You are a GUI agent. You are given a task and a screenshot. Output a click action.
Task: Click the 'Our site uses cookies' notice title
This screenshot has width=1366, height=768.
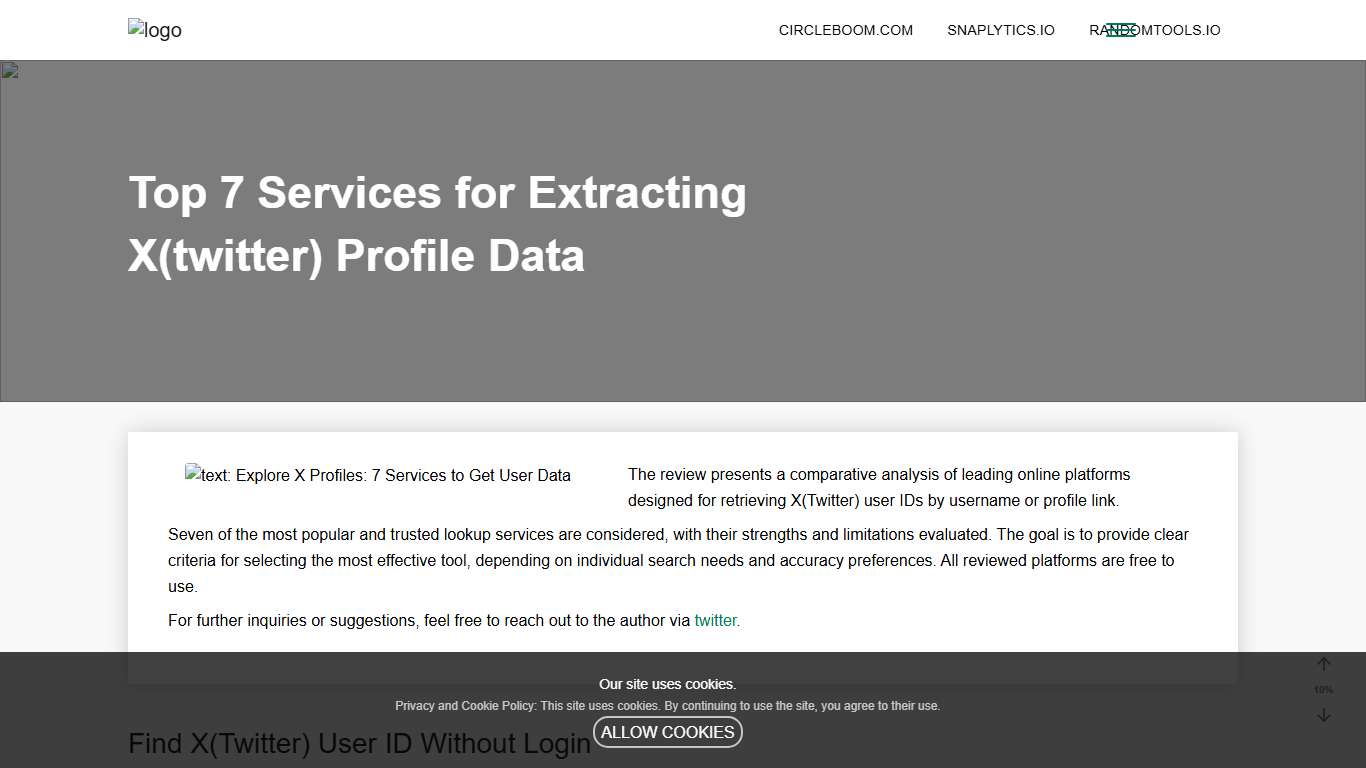[667, 684]
